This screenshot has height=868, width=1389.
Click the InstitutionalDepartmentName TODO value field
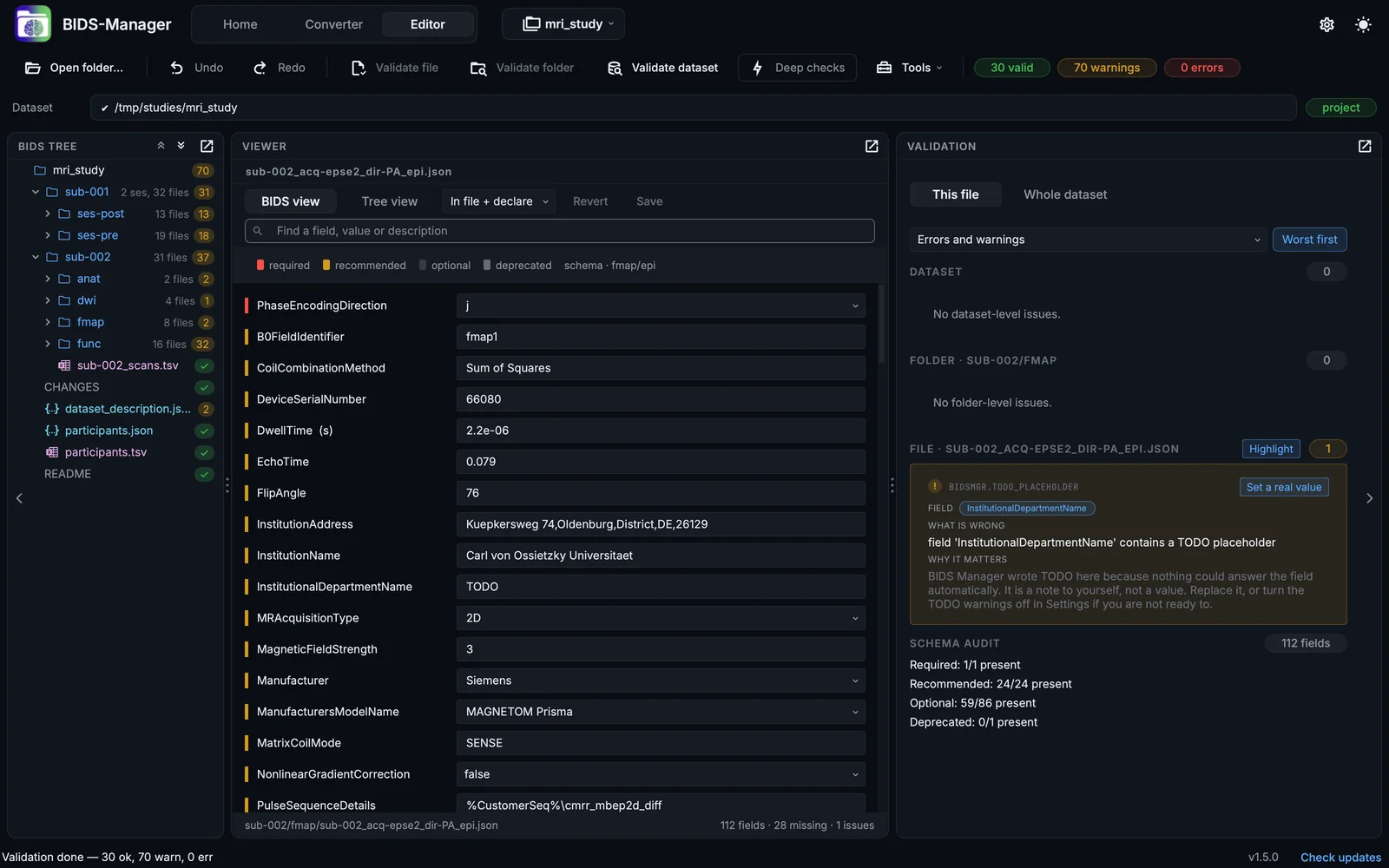pos(661,587)
